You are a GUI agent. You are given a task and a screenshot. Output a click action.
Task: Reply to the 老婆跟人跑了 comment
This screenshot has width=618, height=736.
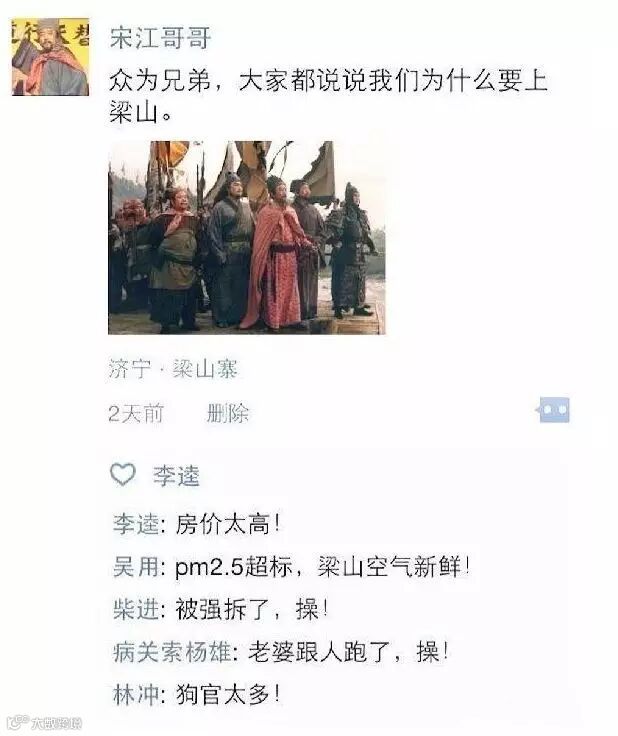[x=348, y=652]
